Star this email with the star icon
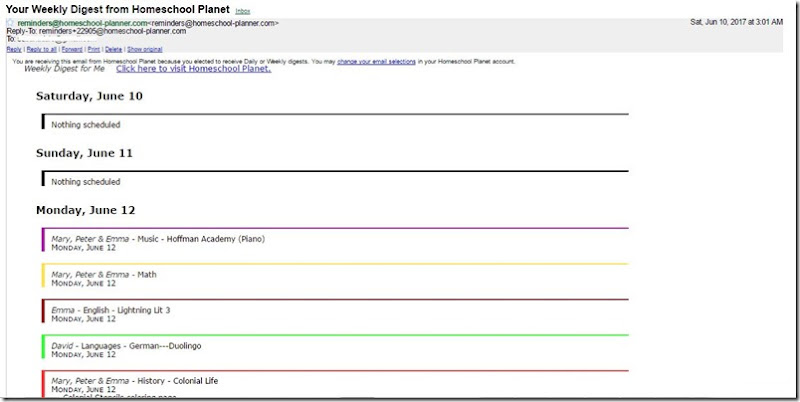This screenshot has height=402, width=800. click(10, 23)
